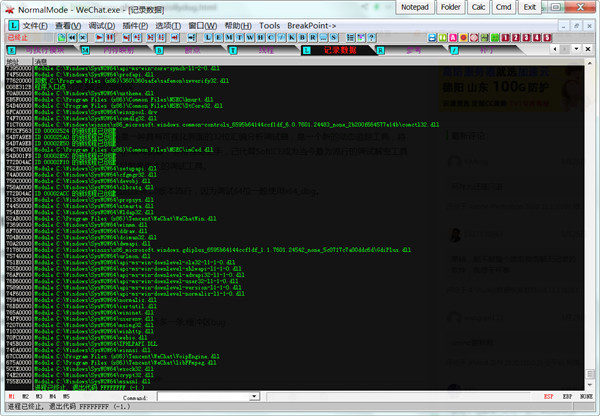The width and height of the screenshot is (600, 416).
Task: Open the 查看(V) menu
Action: coord(68,26)
